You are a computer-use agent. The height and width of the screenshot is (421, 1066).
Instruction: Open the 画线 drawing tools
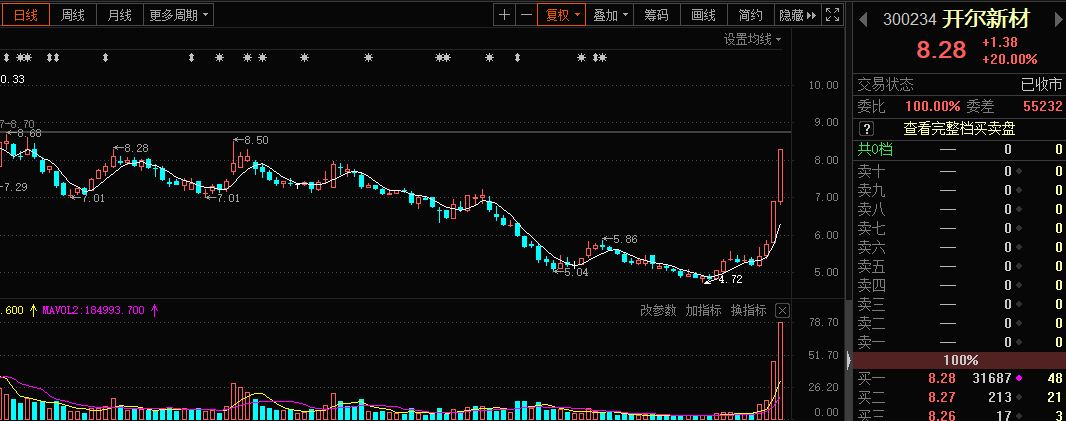(x=704, y=15)
